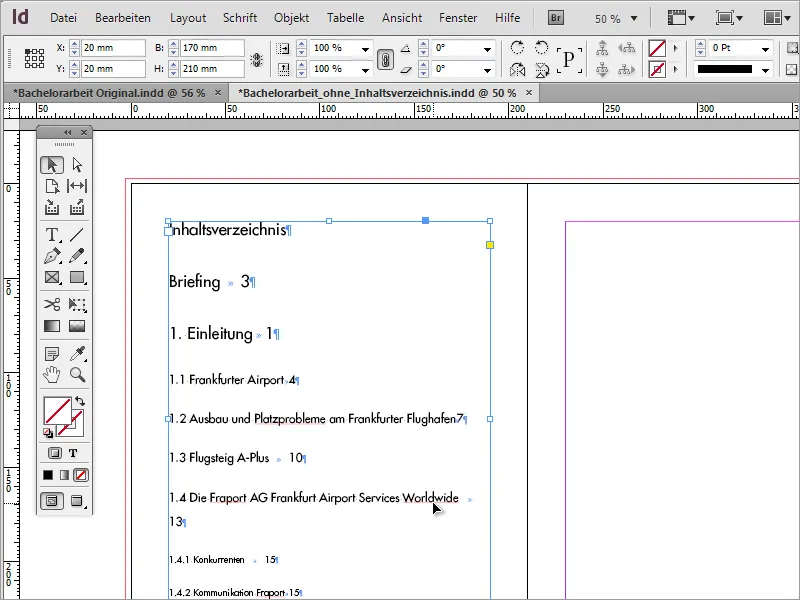Click the rotate 90° counter-clockwise icon
The image size is (800, 600).
point(541,48)
